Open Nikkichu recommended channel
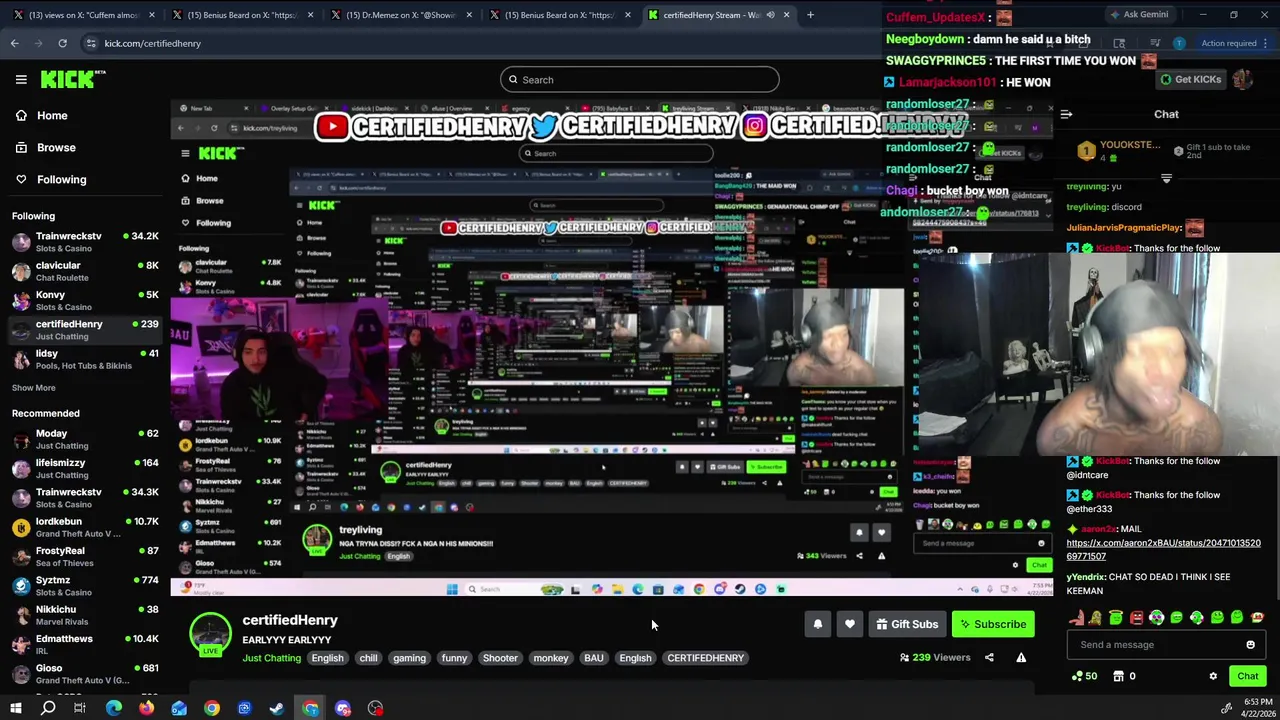Viewport: 1280px width, 720px height. tap(86, 615)
